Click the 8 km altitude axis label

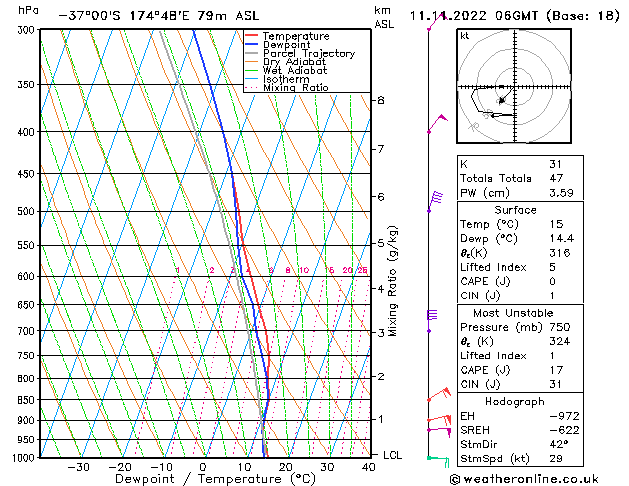[x=381, y=100]
